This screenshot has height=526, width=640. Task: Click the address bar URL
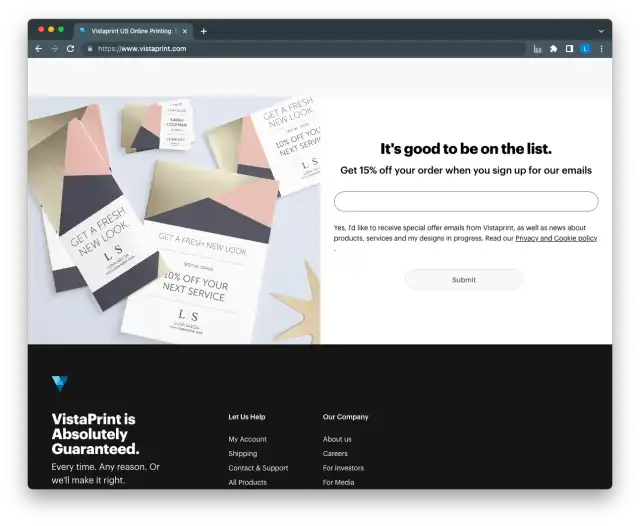[142, 49]
